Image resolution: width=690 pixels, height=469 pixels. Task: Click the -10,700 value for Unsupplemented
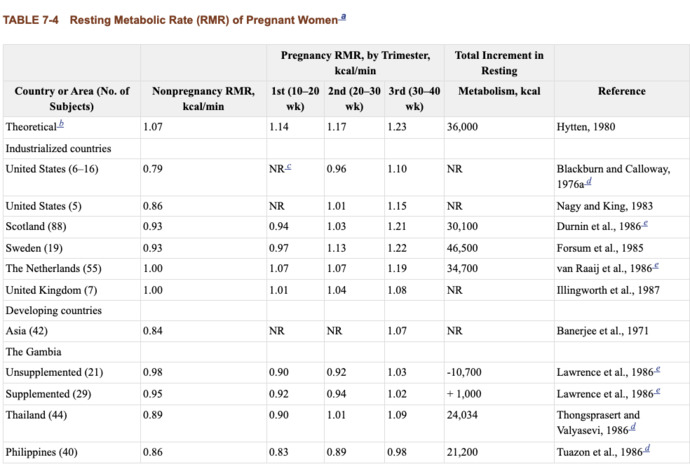click(x=464, y=372)
